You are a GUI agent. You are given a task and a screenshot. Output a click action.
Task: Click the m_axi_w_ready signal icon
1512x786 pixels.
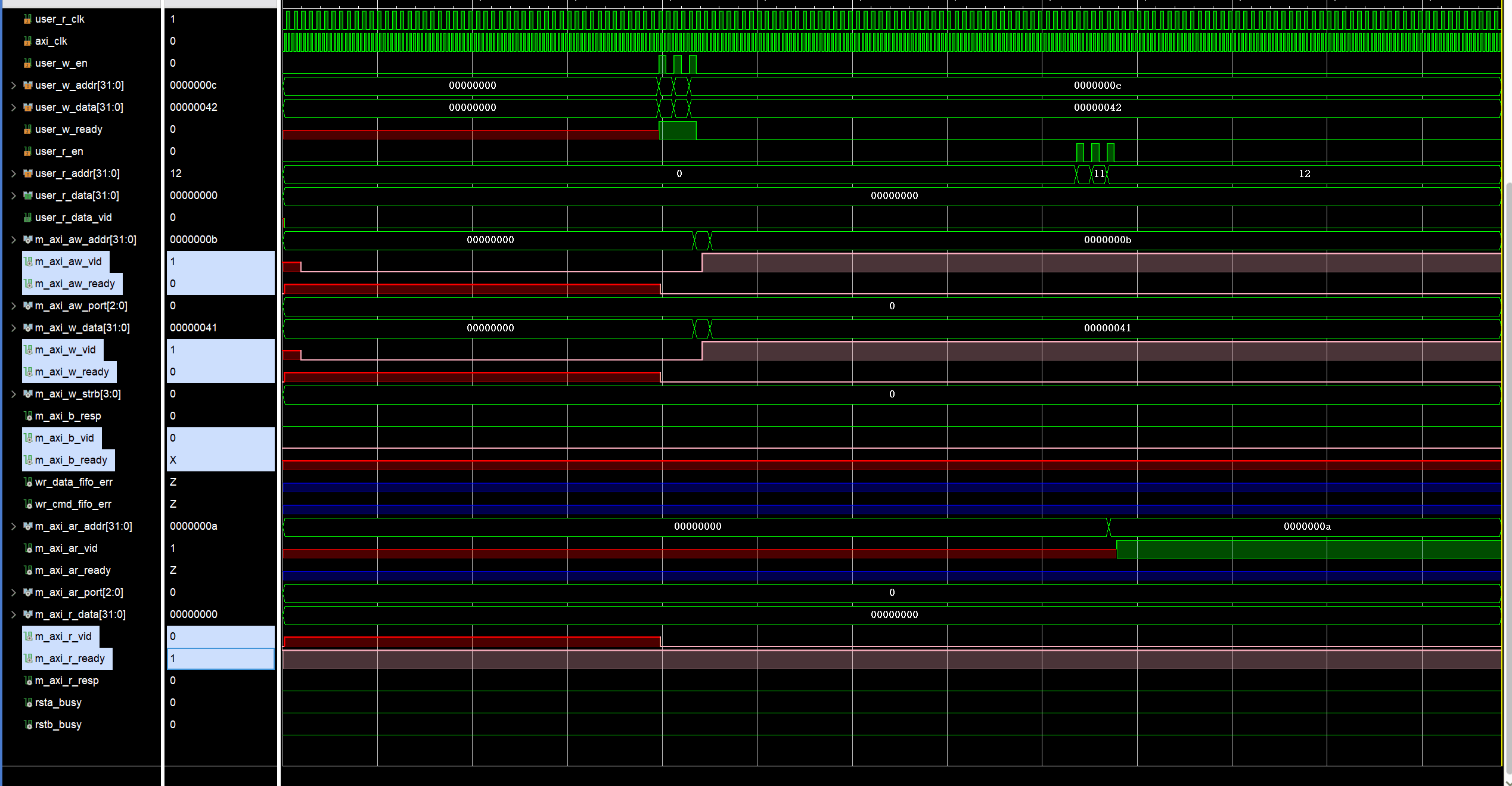tap(27, 372)
